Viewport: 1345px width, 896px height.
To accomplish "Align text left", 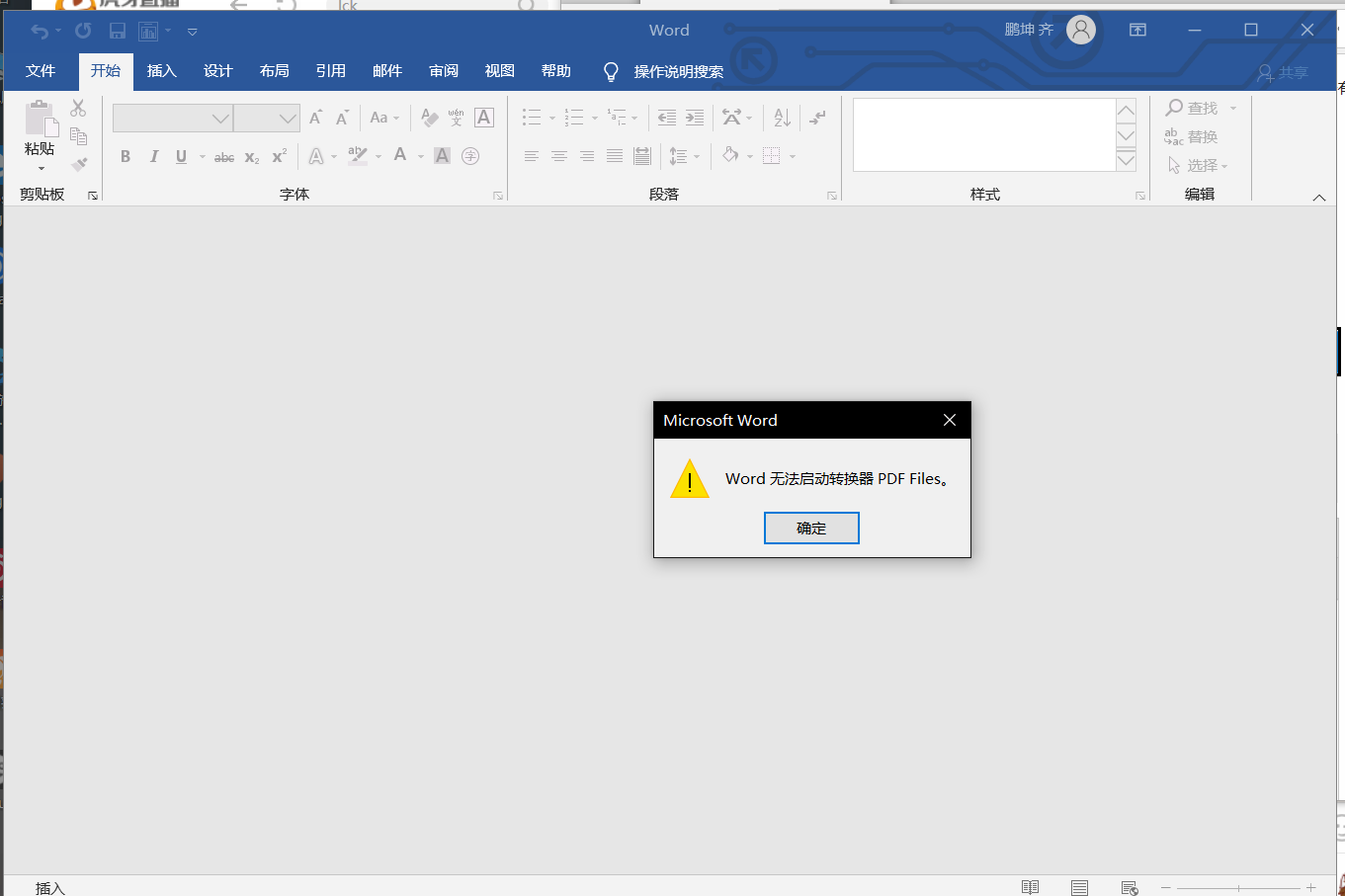I will click(x=532, y=156).
